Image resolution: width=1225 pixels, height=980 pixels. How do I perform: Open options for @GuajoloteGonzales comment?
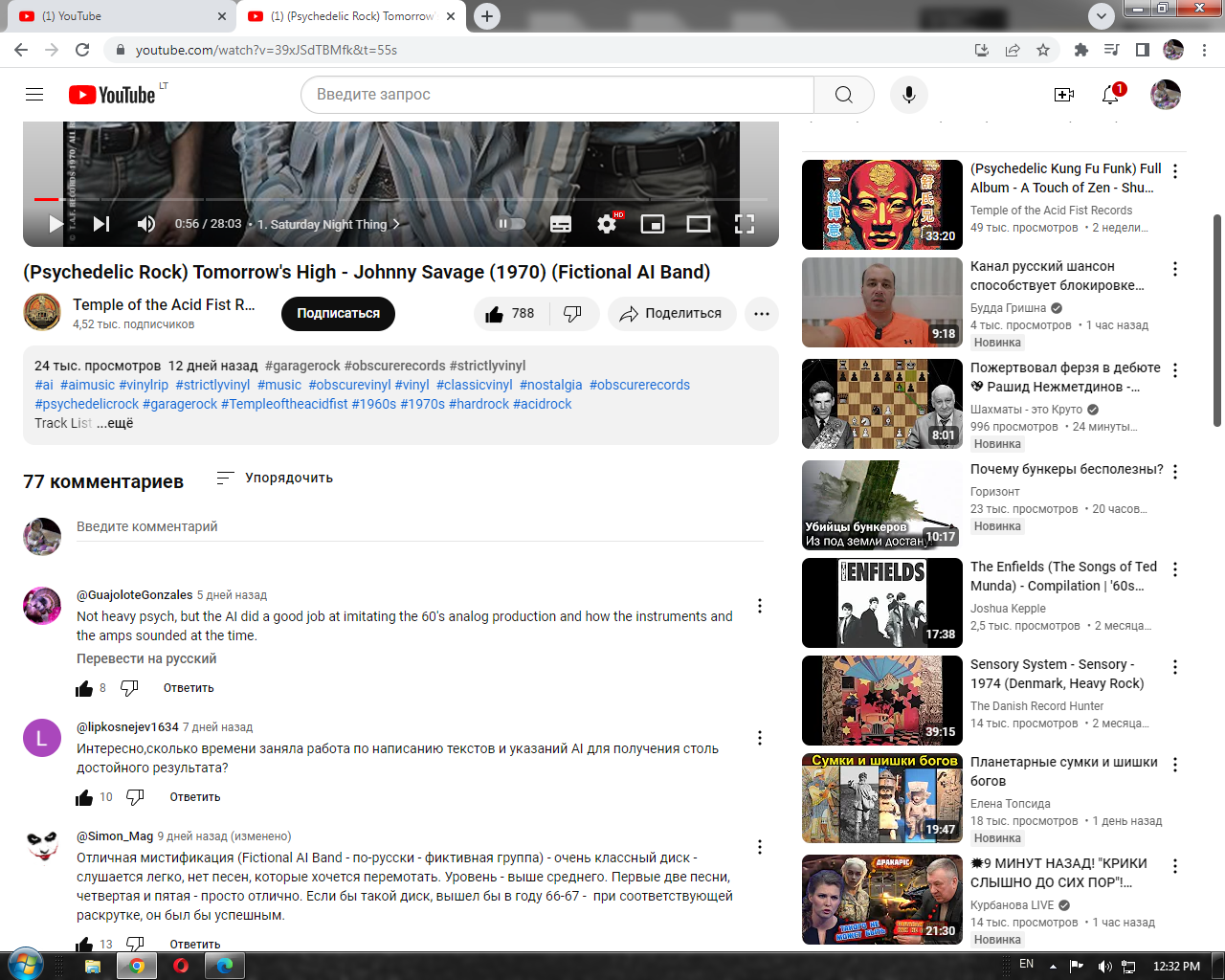(x=760, y=606)
